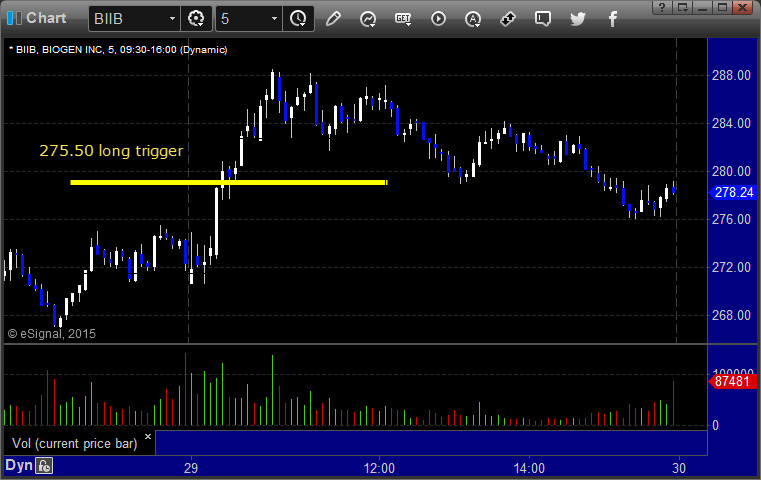This screenshot has width=761, height=480.
Task: Click the help question mark button
Action: pos(662,7)
